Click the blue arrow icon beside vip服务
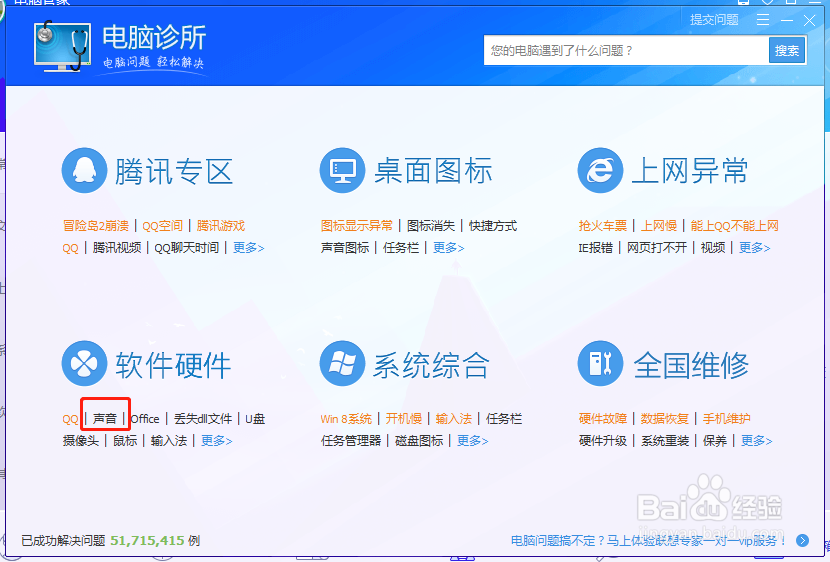The height and width of the screenshot is (562, 830). [802, 540]
